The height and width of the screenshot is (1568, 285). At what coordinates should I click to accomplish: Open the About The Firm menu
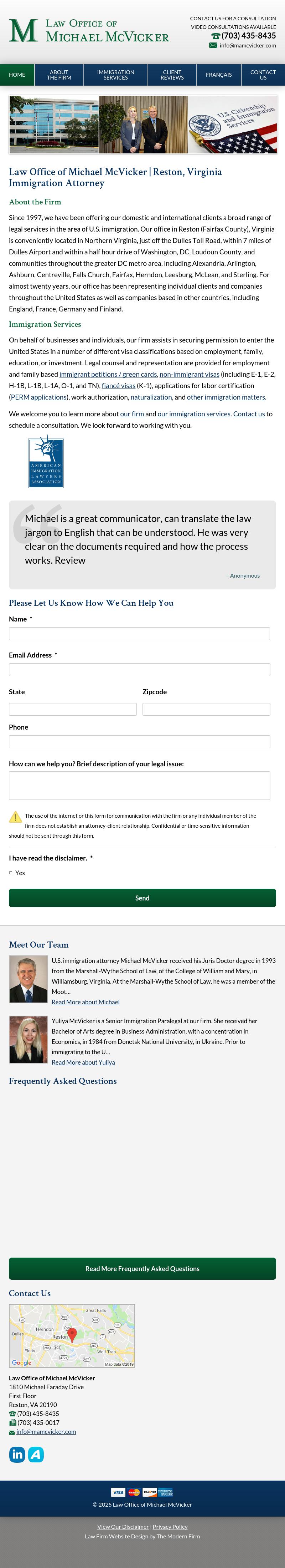coord(59,75)
